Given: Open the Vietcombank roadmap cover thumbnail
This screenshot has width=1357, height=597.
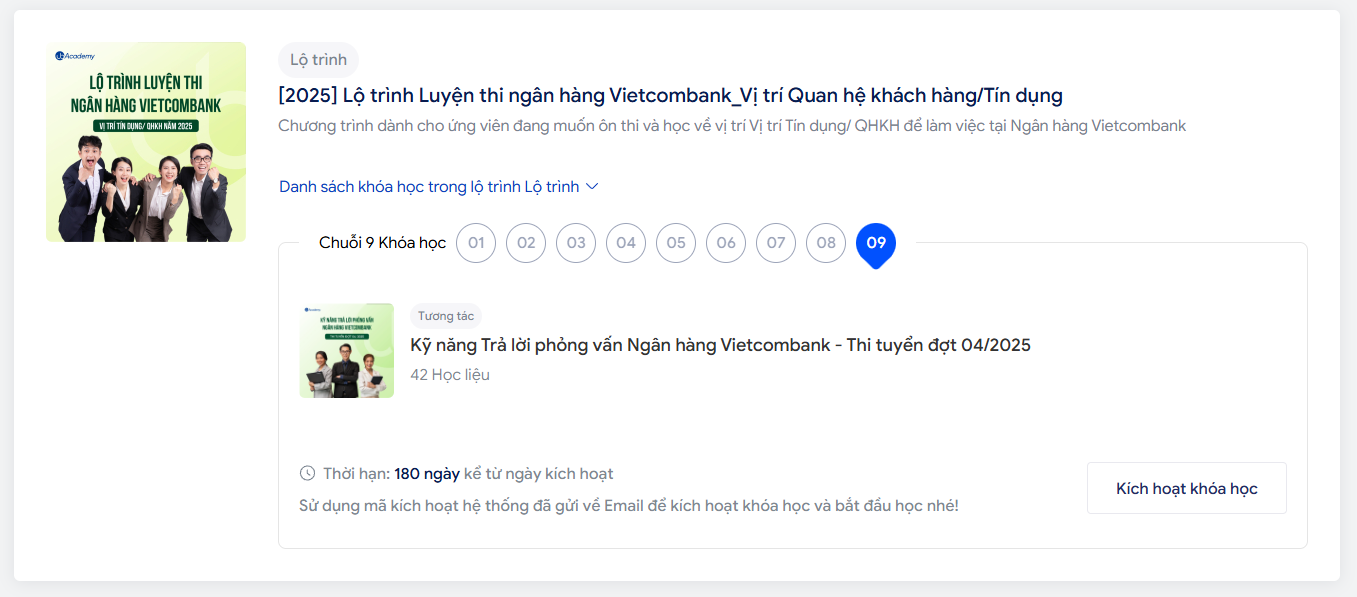Looking at the screenshot, I should click(146, 142).
